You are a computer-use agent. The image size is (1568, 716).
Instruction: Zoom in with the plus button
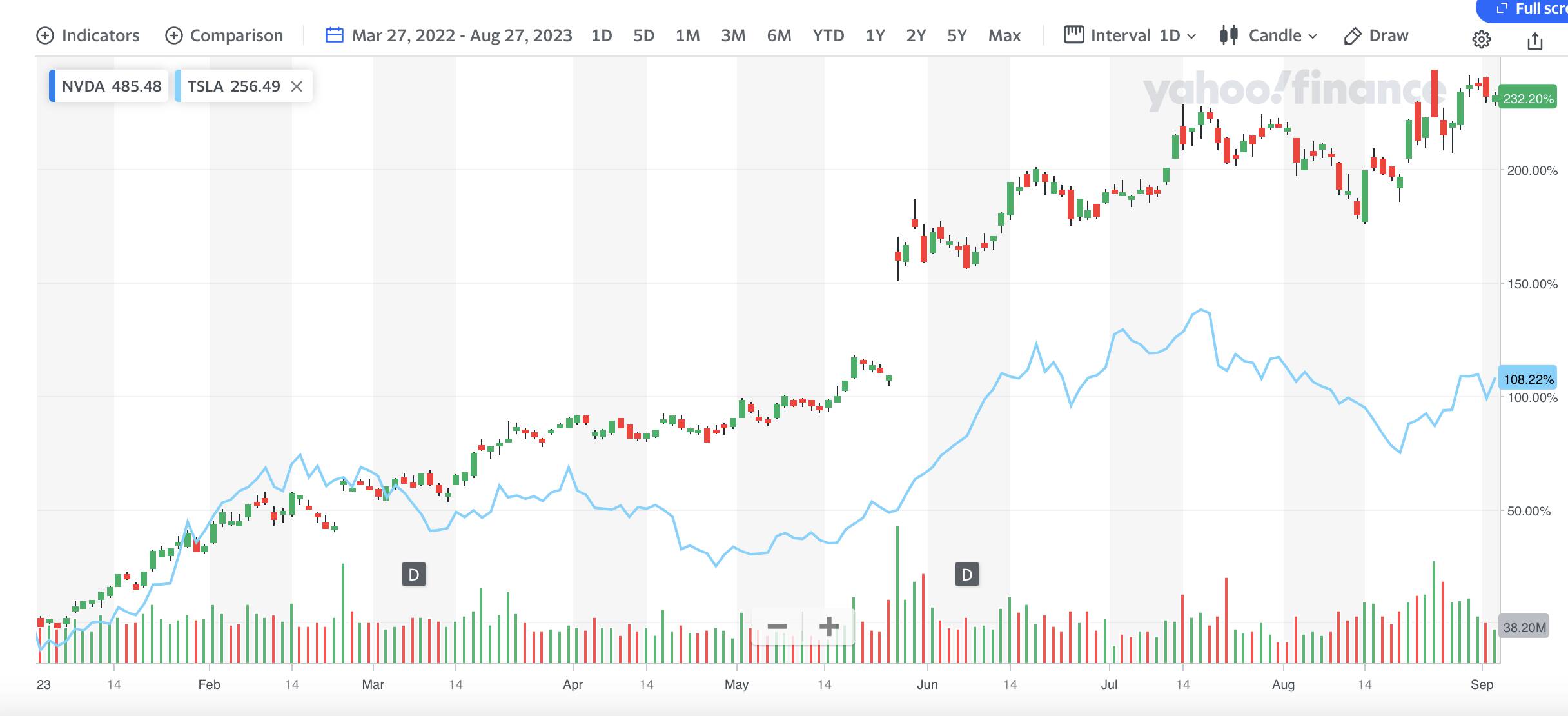(x=828, y=626)
